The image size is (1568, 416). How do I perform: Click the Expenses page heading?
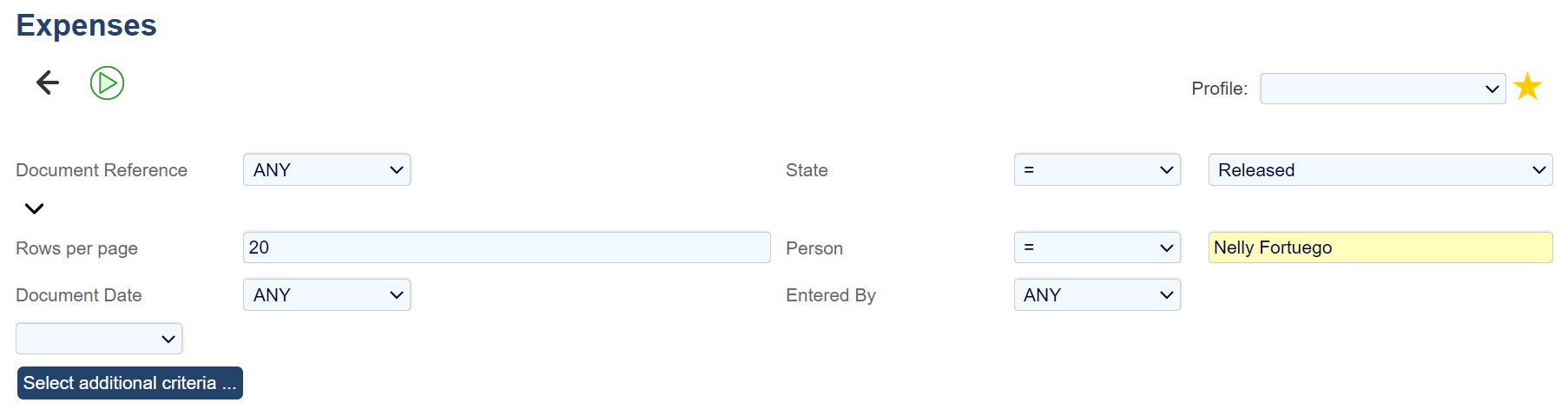(86, 25)
